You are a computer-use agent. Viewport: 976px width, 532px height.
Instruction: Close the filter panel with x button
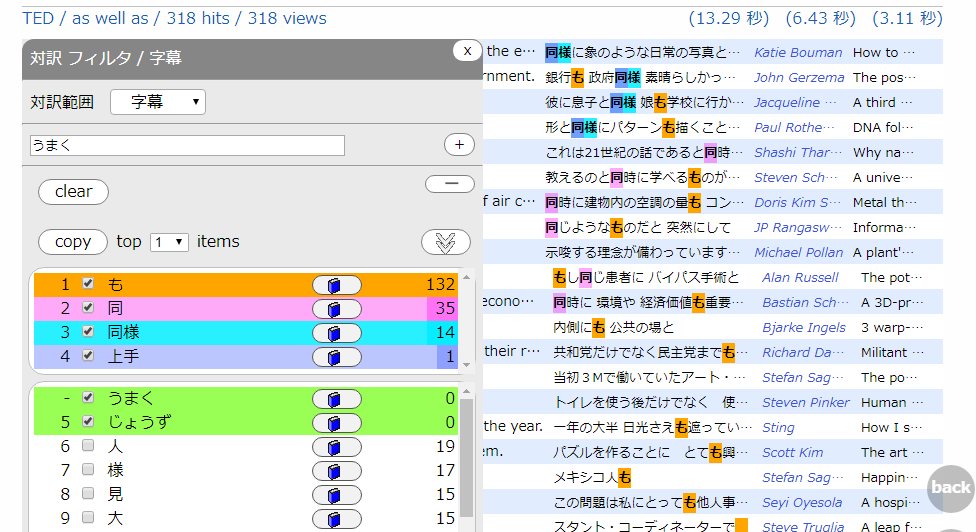[467, 51]
